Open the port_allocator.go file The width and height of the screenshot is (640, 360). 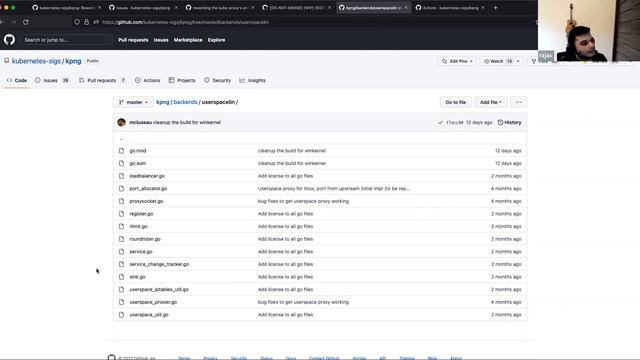pyautogui.click(x=148, y=189)
